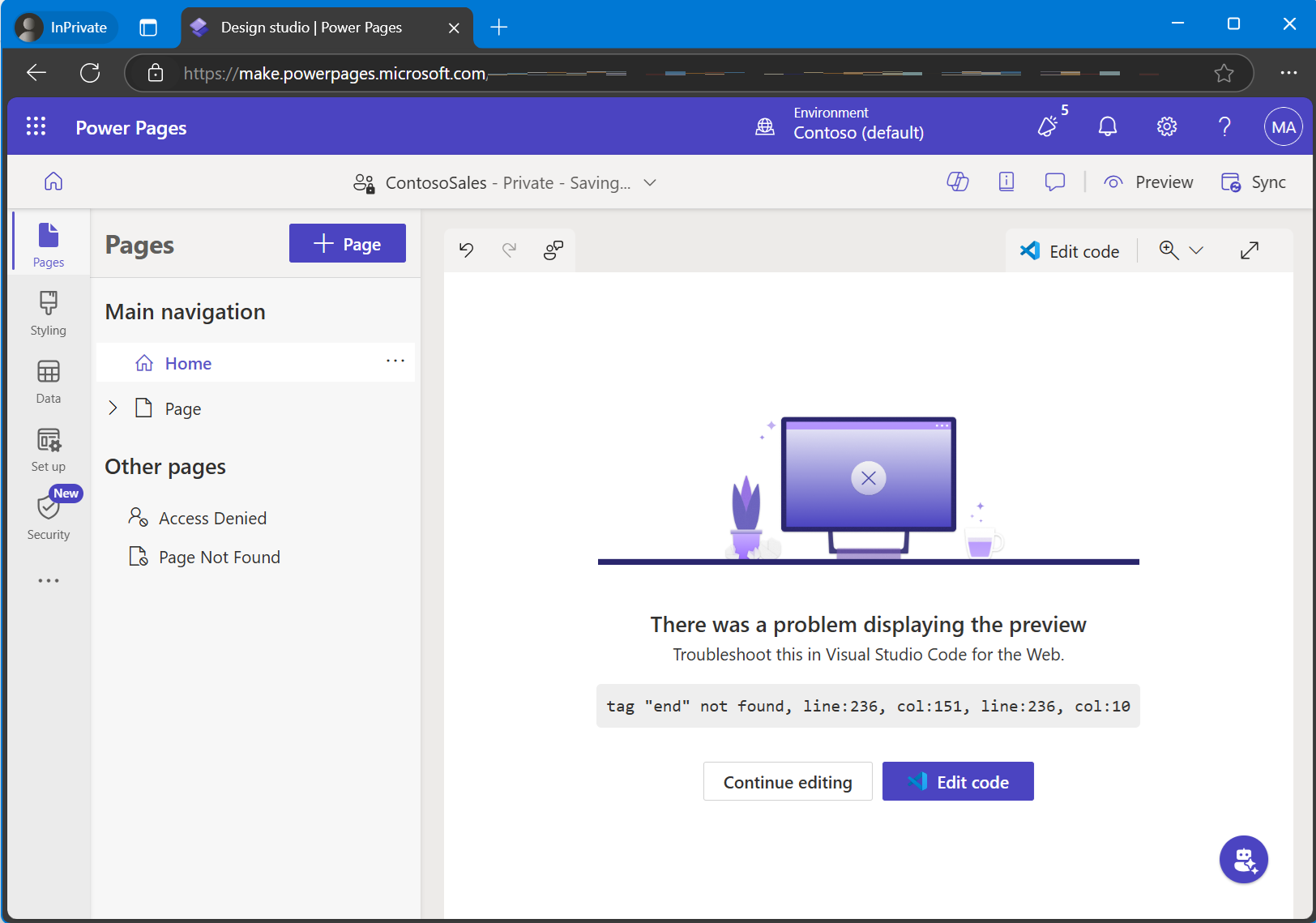Click the InPrivate profile badge
The width and height of the screenshot is (1316, 923).
[x=65, y=28]
